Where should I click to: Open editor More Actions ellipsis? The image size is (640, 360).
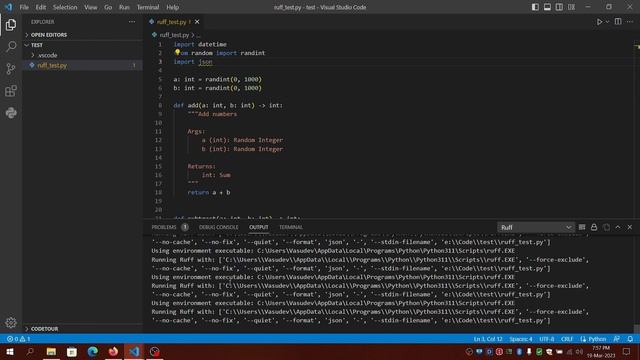(630, 22)
